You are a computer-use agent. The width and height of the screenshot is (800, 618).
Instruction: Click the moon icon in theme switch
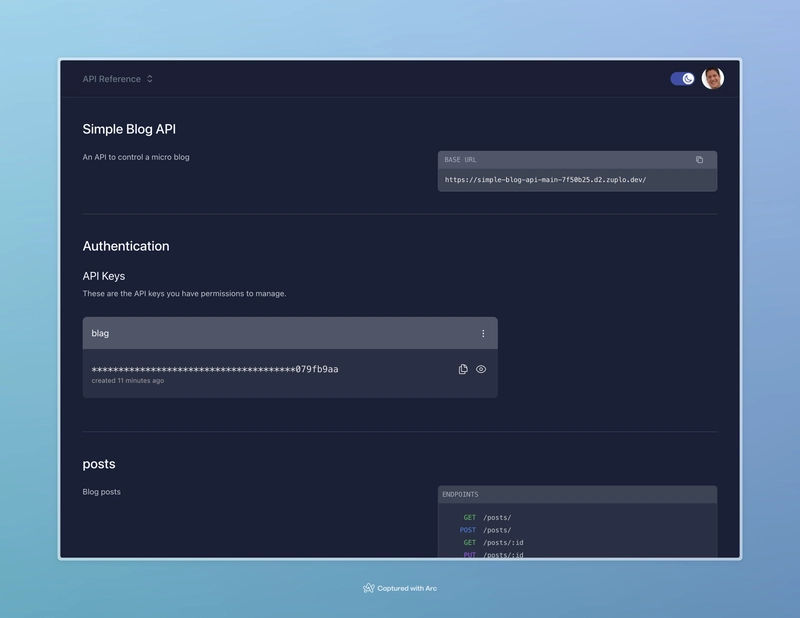(688, 79)
